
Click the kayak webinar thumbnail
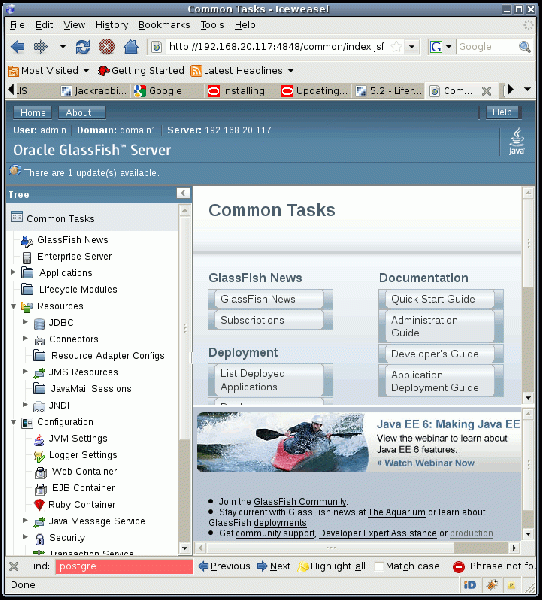282,442
